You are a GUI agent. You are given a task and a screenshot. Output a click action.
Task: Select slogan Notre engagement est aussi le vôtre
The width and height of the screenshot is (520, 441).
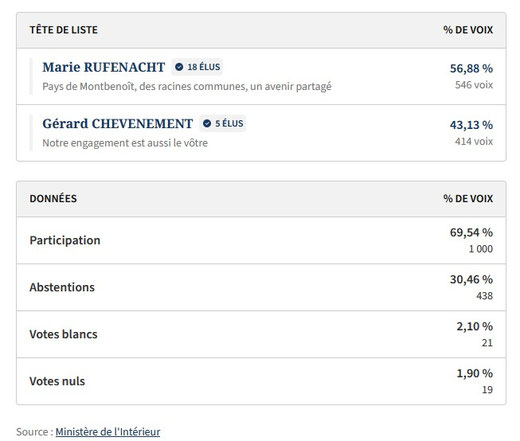tap(125, 143)
